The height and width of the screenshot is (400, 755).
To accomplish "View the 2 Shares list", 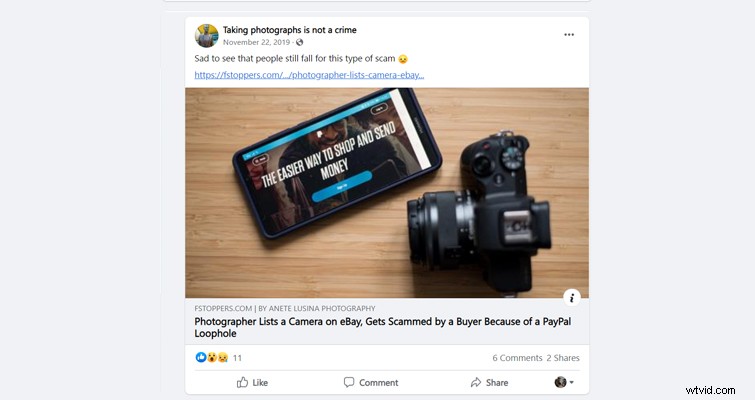I will [562, 357].
